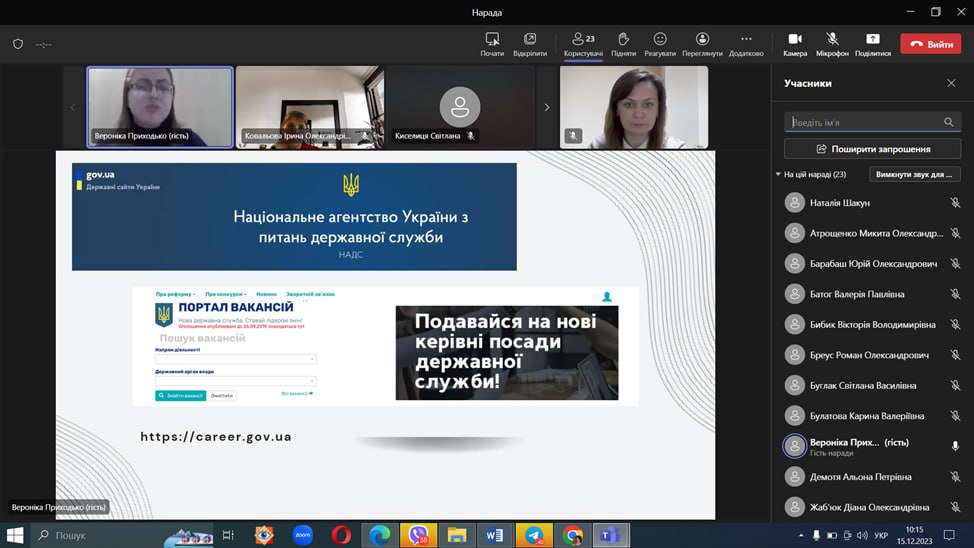Open Telegram from the taskbar
974x548 pixels.
(x=534, y=535)
